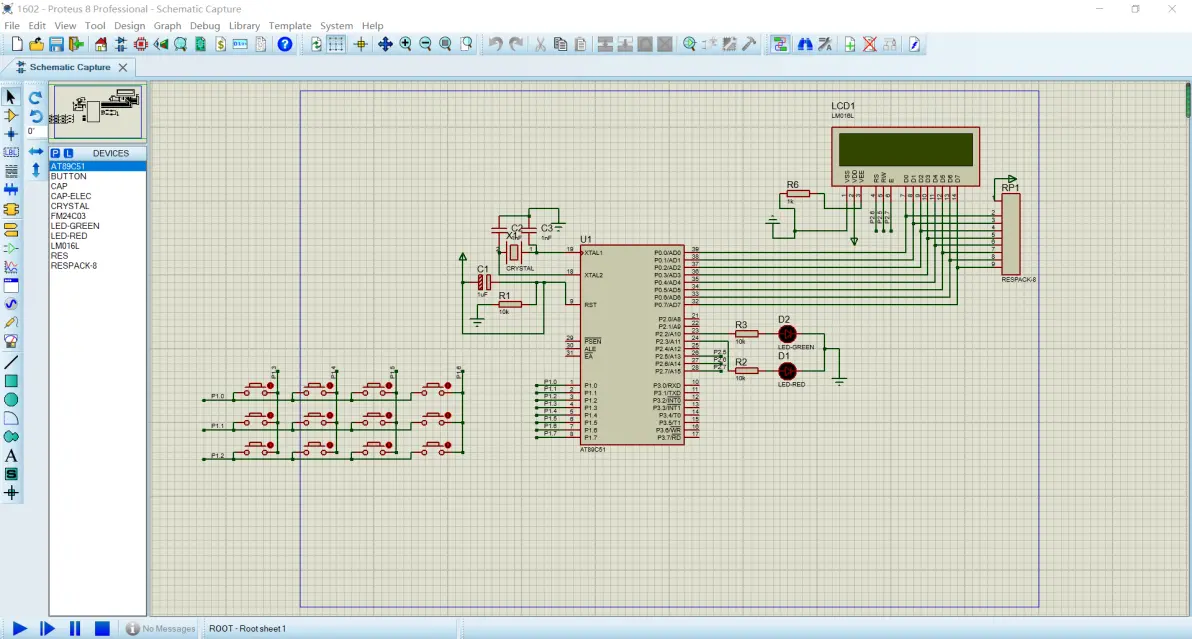Toggle the Wire Autorouter icon
This screenshot has width=1192, height=639.
pyautogui.click(x=780, y=45)
